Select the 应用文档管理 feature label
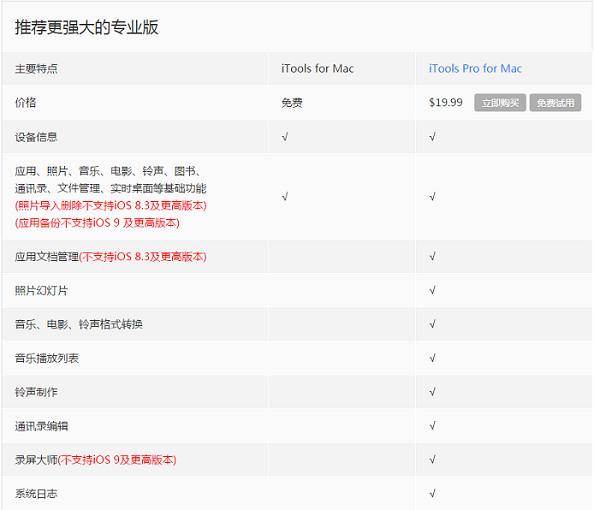This screenshot has width=594, height=510. tap(47, 257)
